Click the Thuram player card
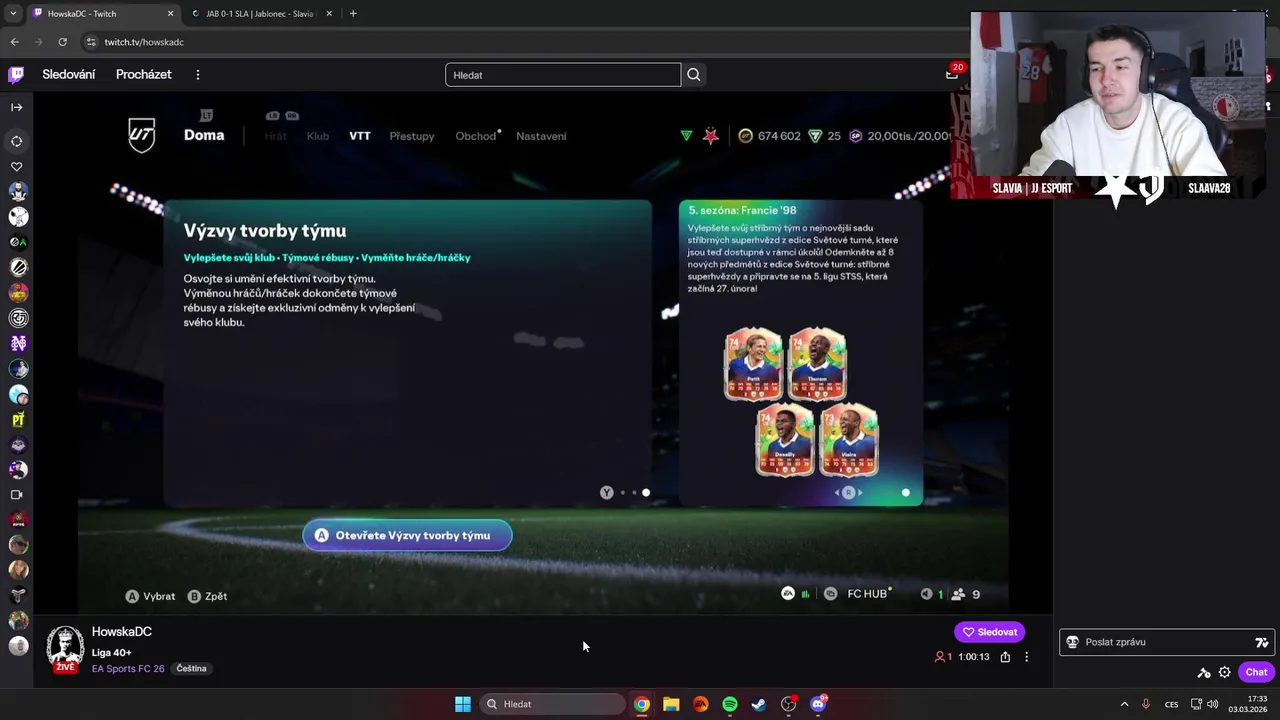The width and height of the screenshot is (1280, 720). point(817,363)
